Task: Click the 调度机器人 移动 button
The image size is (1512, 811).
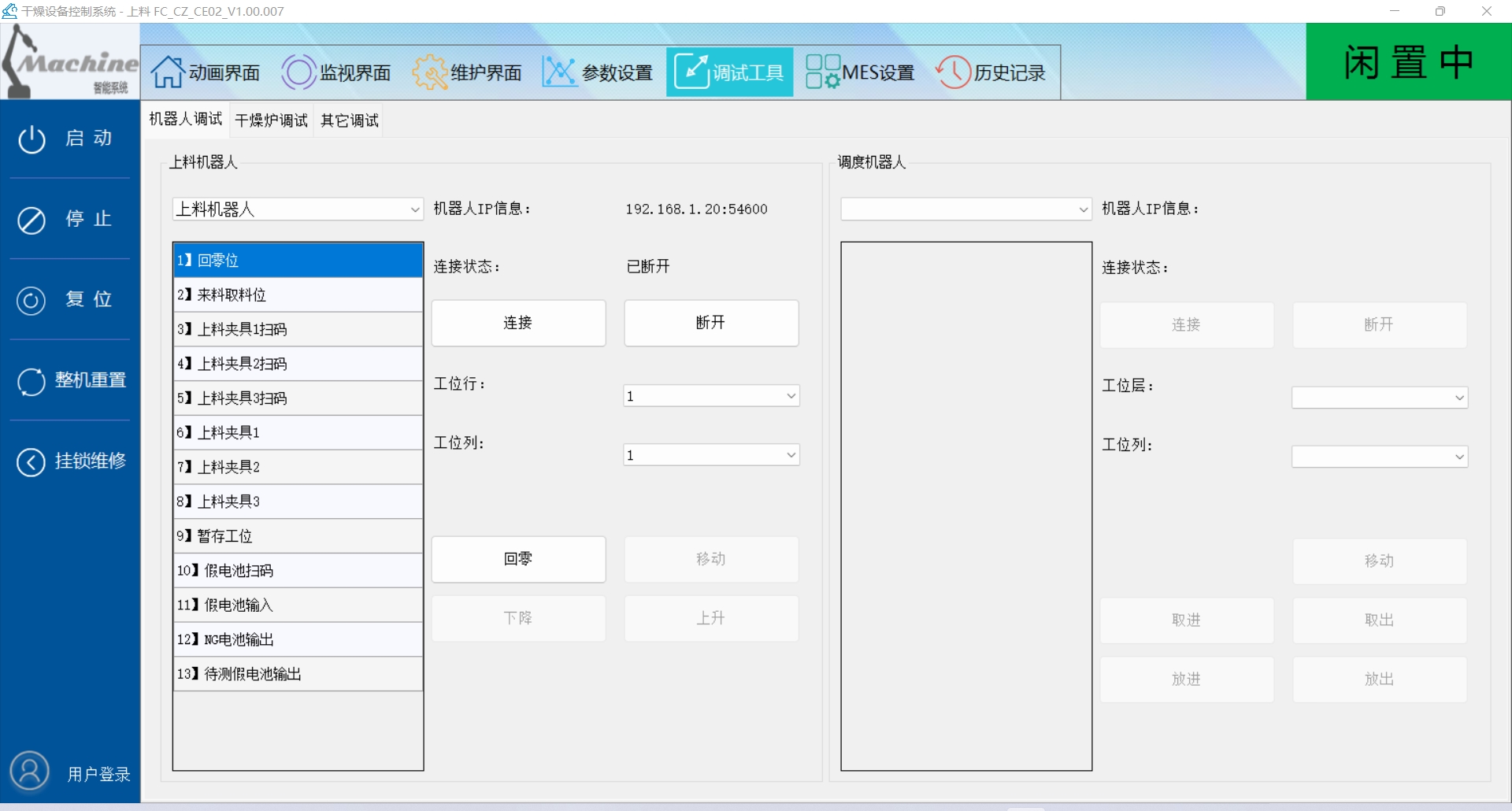Action: point(1380,561)
